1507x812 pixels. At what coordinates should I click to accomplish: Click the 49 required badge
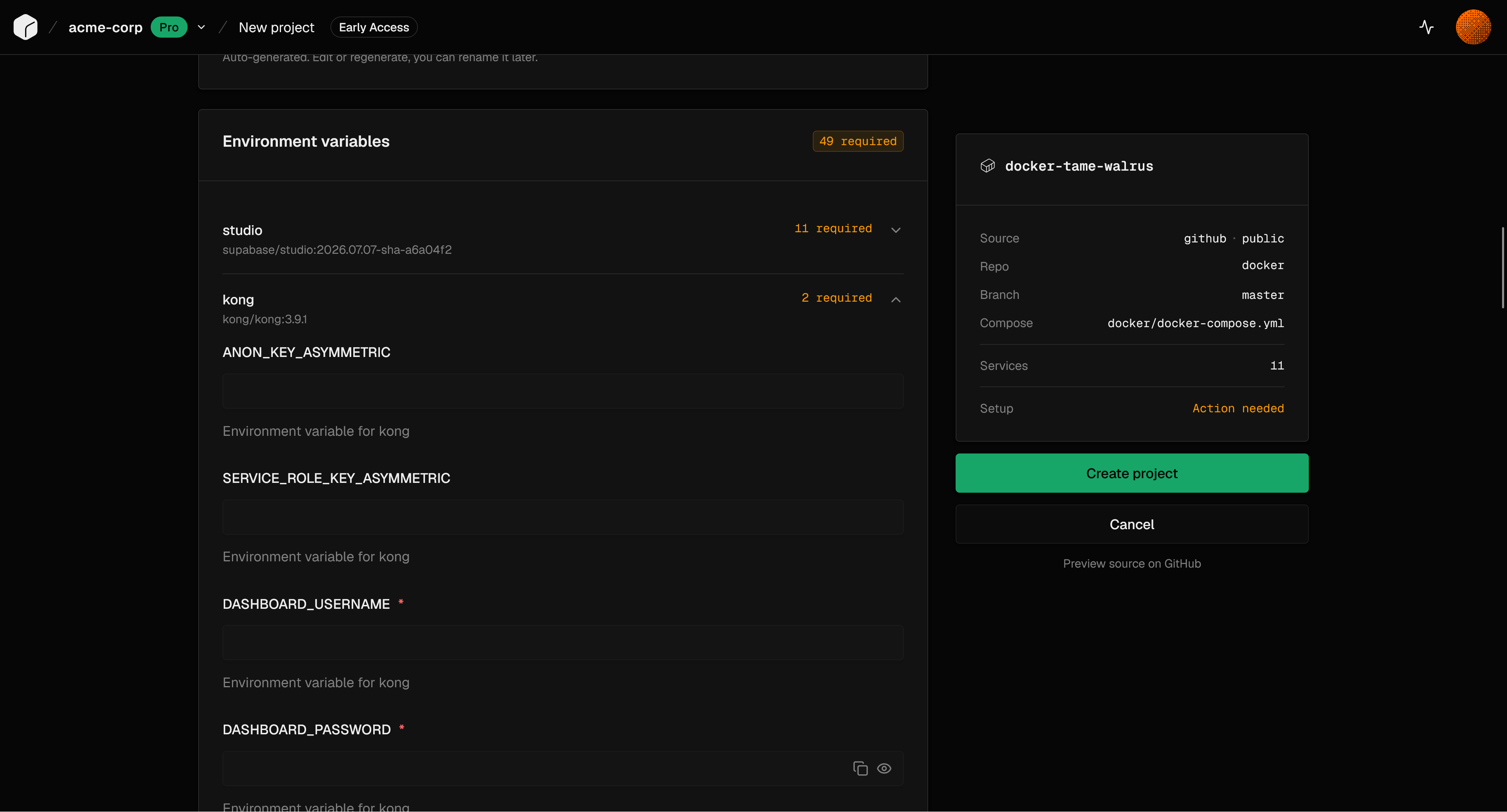click(857, 141)
